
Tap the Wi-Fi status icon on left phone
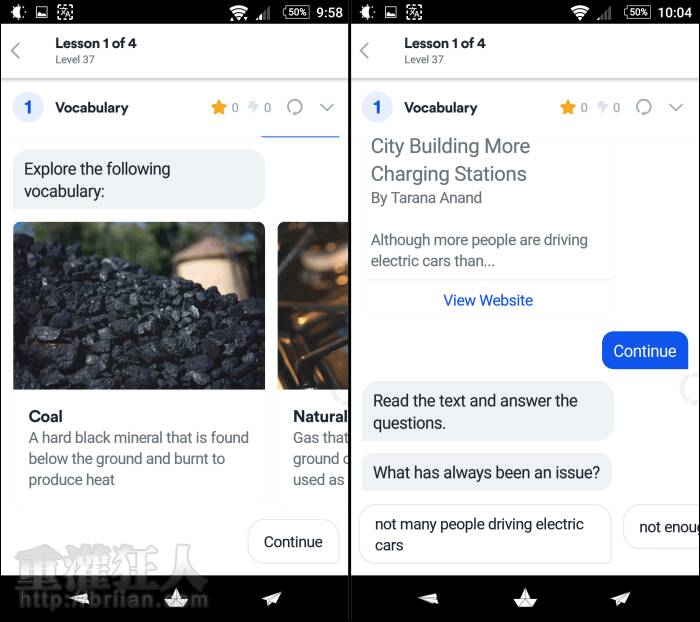239,12
